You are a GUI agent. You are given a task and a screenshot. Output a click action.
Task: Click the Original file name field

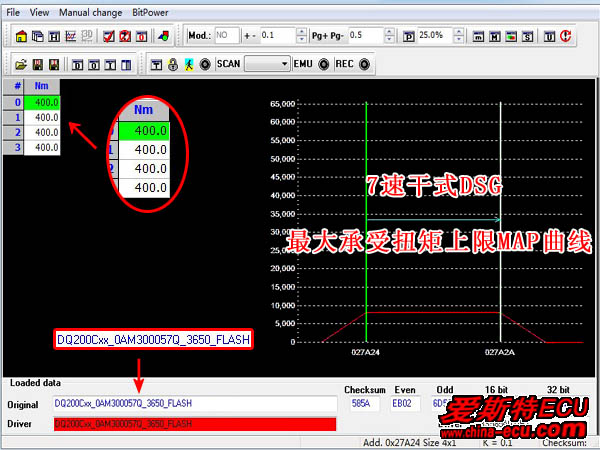click(x=195, y=404)
